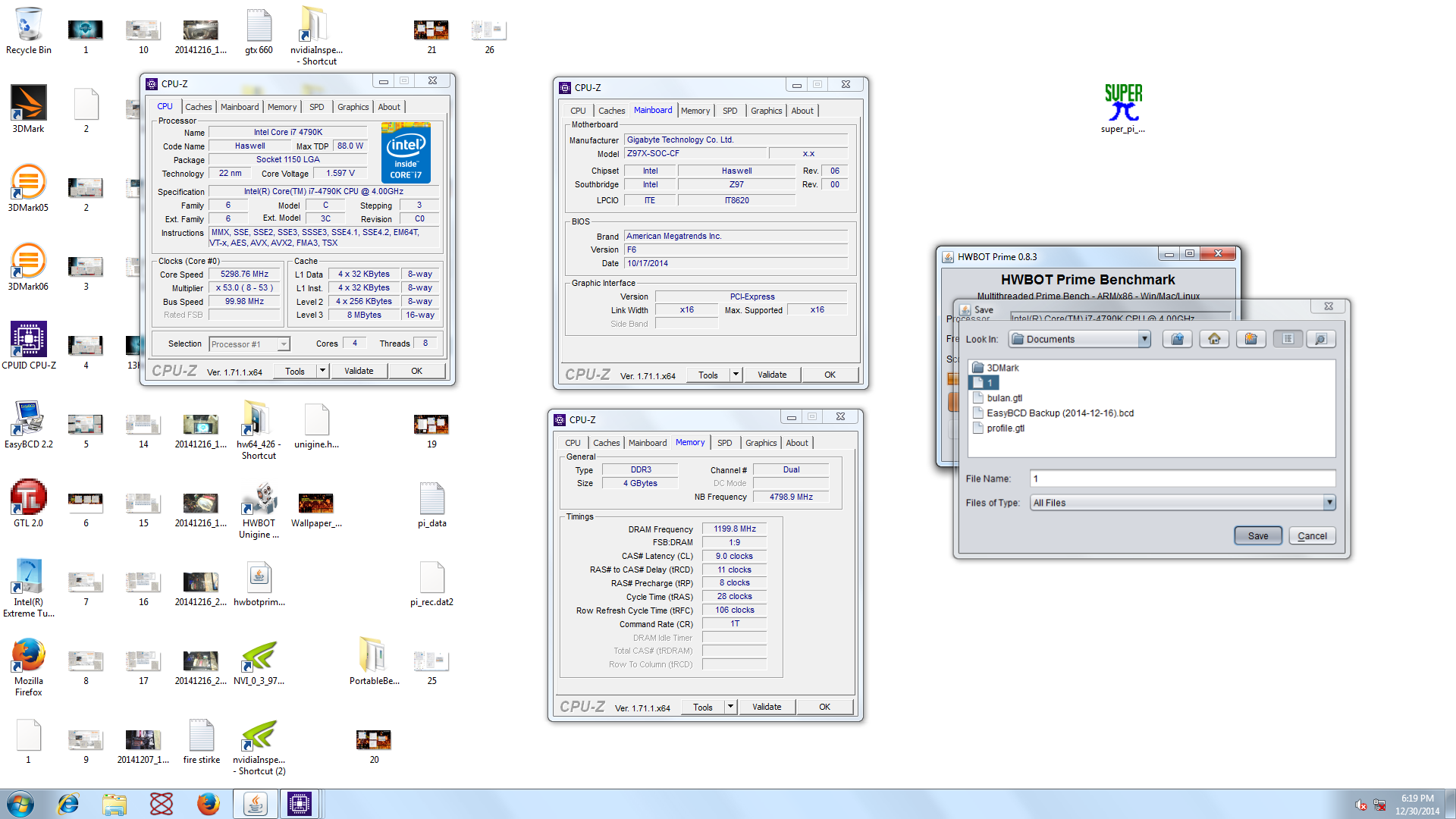Select hwbotprim... Java file on desktop

(x=259, y=583)
